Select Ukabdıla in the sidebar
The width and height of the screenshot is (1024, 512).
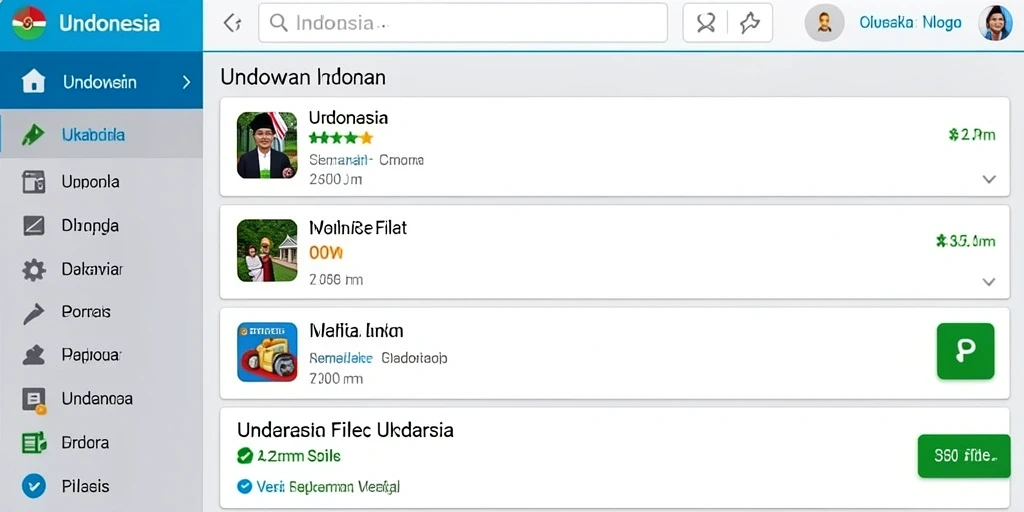(x=93, y=135)
